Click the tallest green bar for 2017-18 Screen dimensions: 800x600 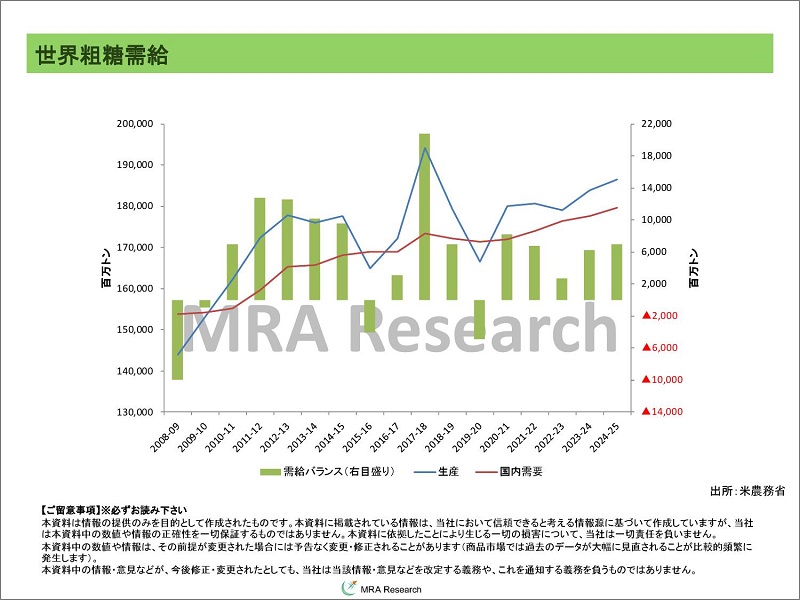coord(424,217)
